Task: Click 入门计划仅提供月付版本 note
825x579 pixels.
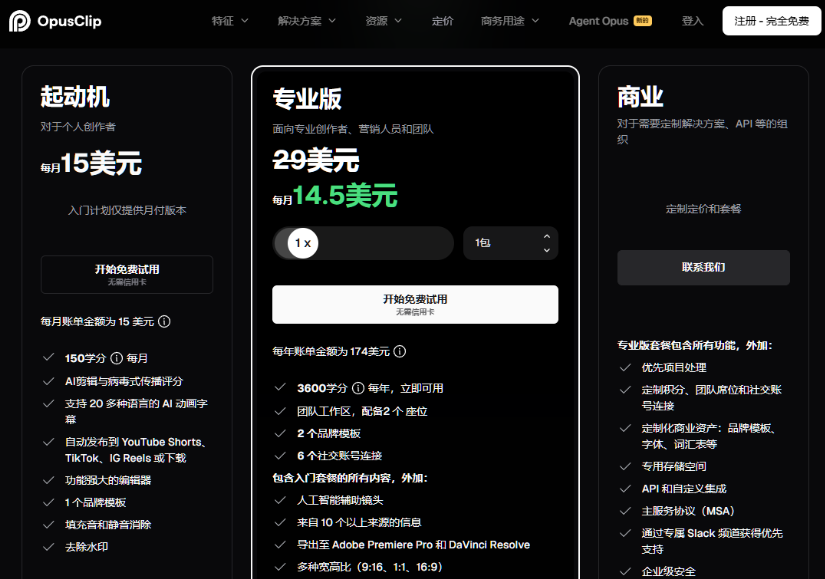Action: (x=127, y=211)
